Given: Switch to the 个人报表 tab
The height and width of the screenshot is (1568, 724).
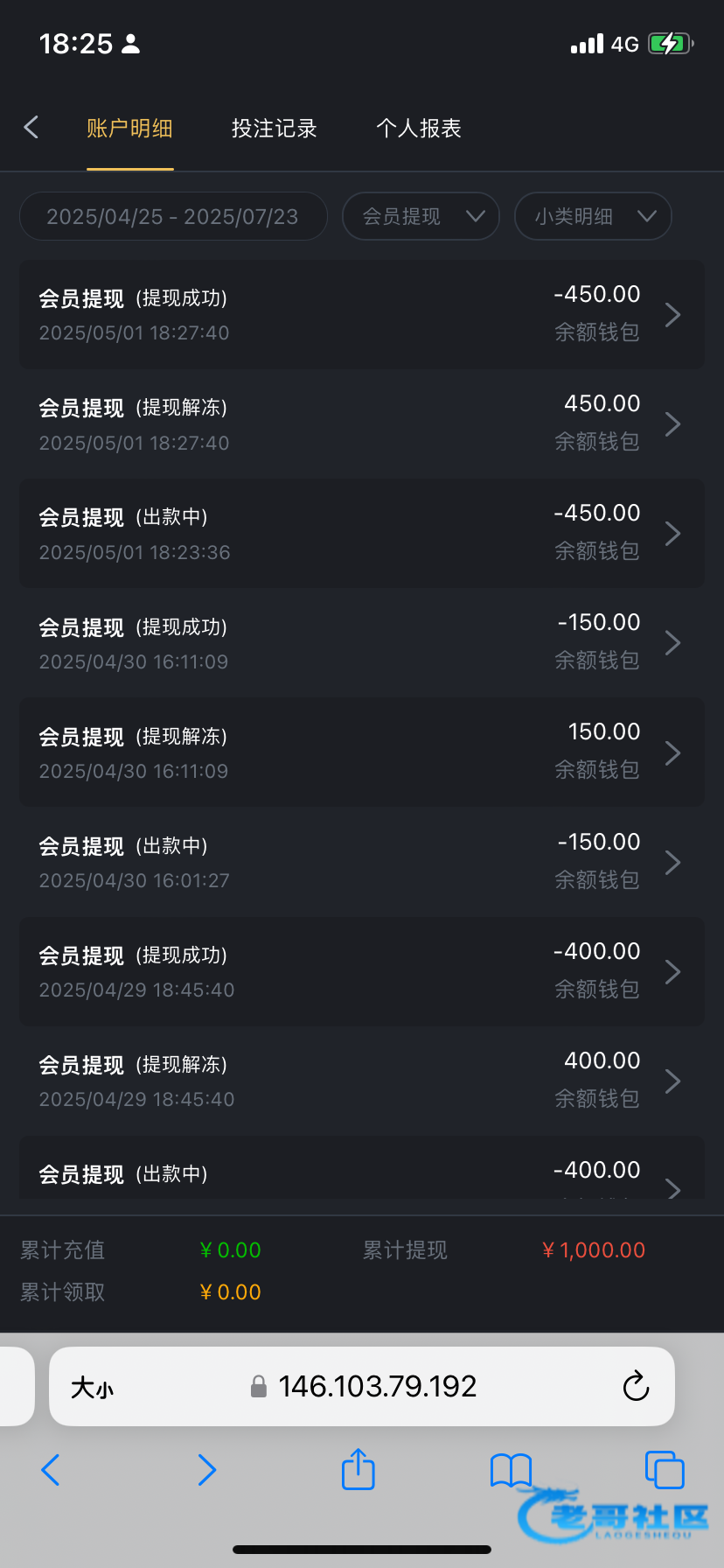Looking at the screenshot, I should pyautogui.click(x=419, y=129).
